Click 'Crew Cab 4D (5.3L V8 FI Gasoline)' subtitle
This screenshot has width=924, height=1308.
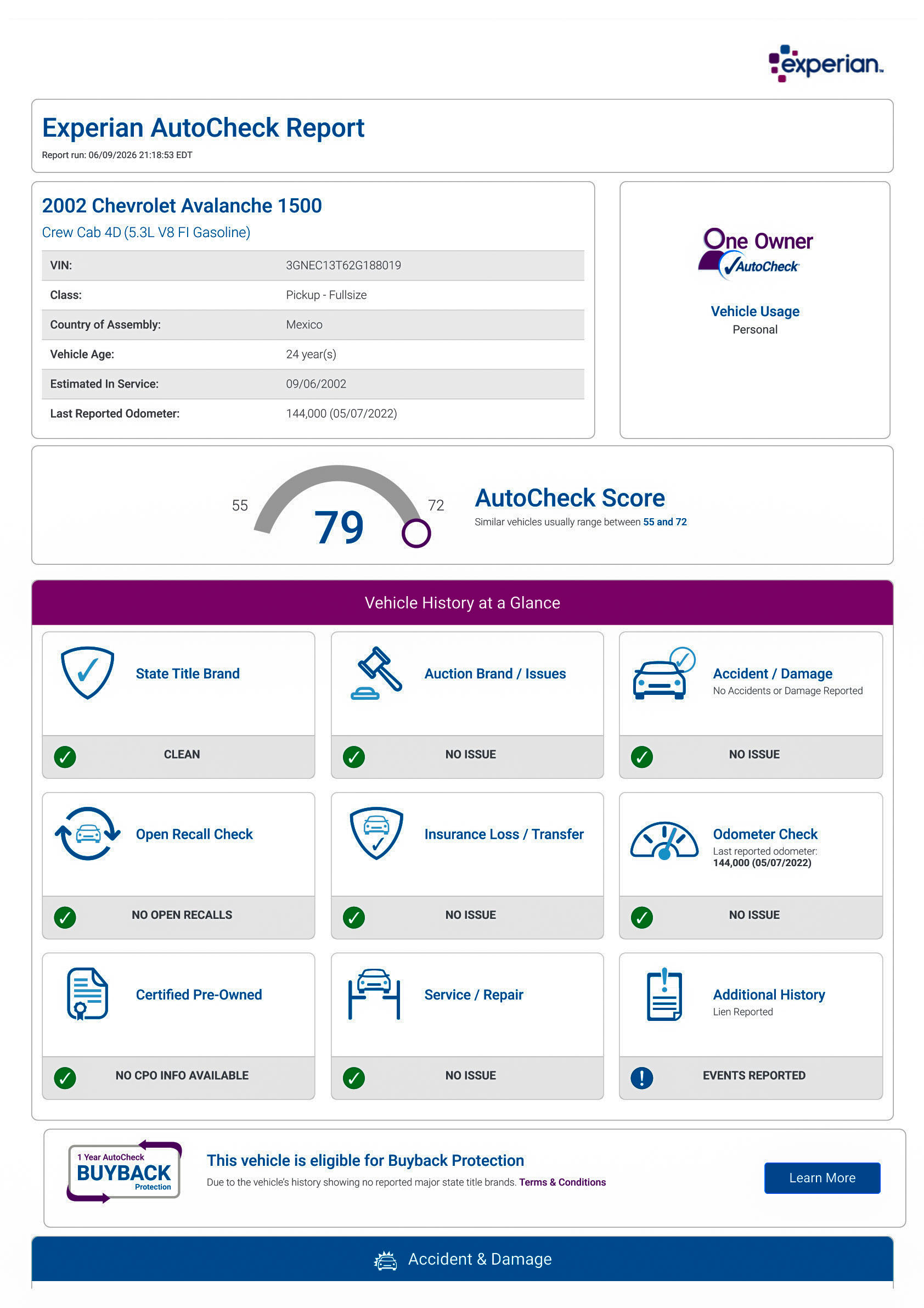(147, 232)
